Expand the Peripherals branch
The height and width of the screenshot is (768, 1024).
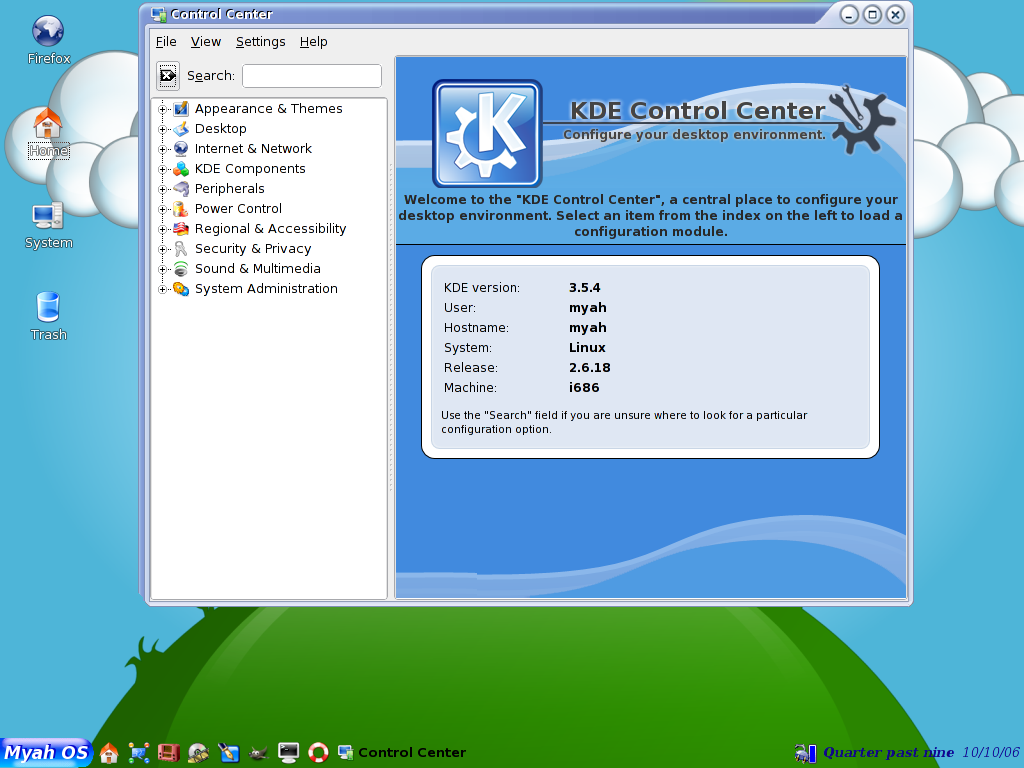click(x=163, y=189)
